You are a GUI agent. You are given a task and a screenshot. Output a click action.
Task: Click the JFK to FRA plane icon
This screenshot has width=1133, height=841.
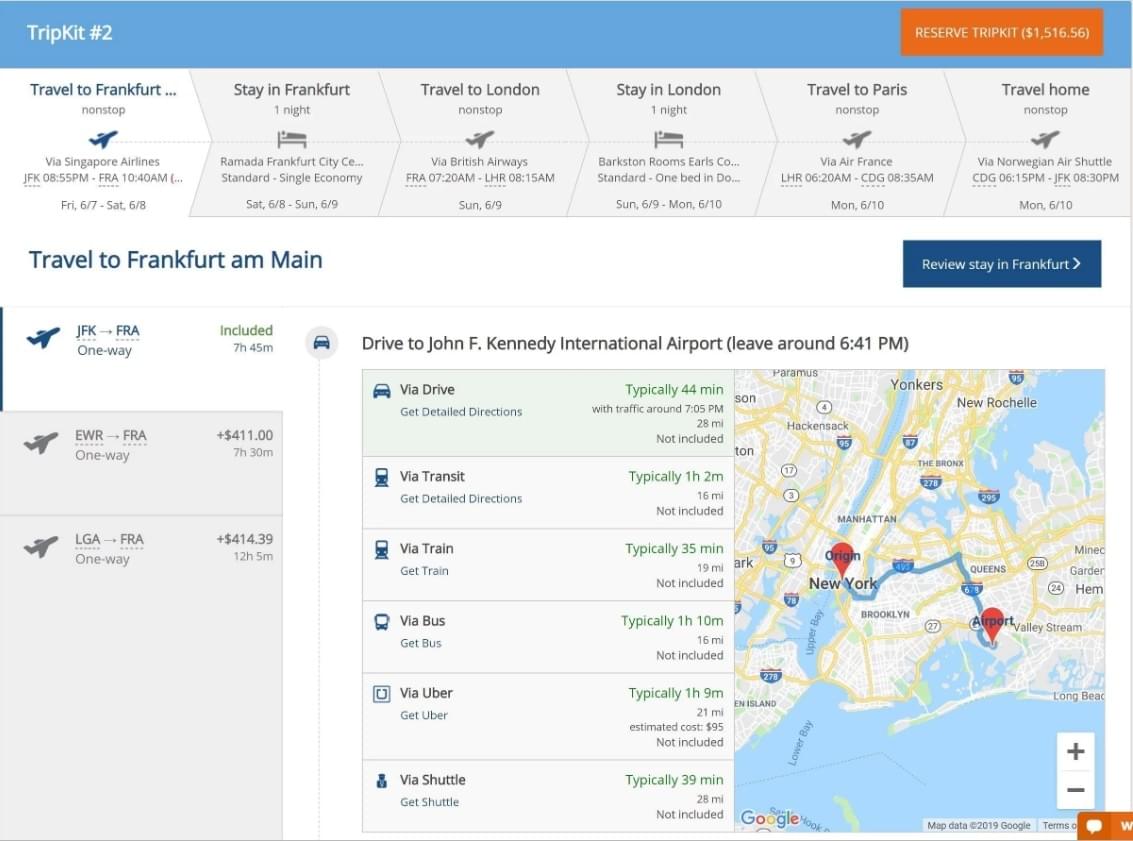43,337
